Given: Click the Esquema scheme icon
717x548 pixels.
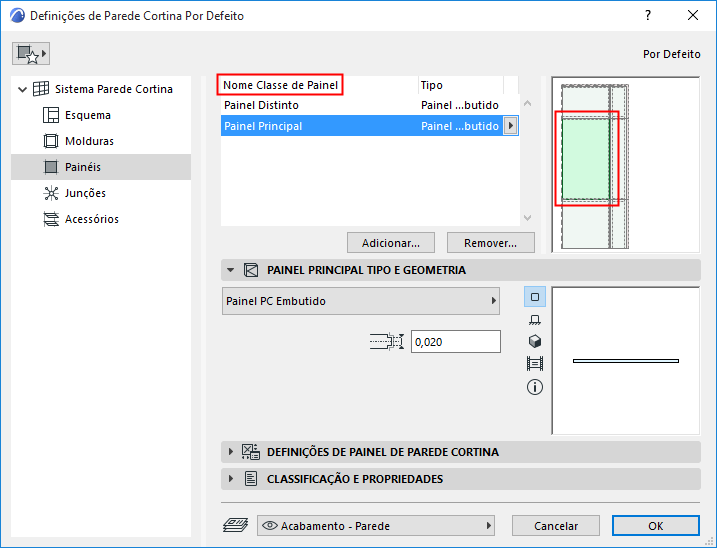Looking at the screenshot, I should coord(51,115).
